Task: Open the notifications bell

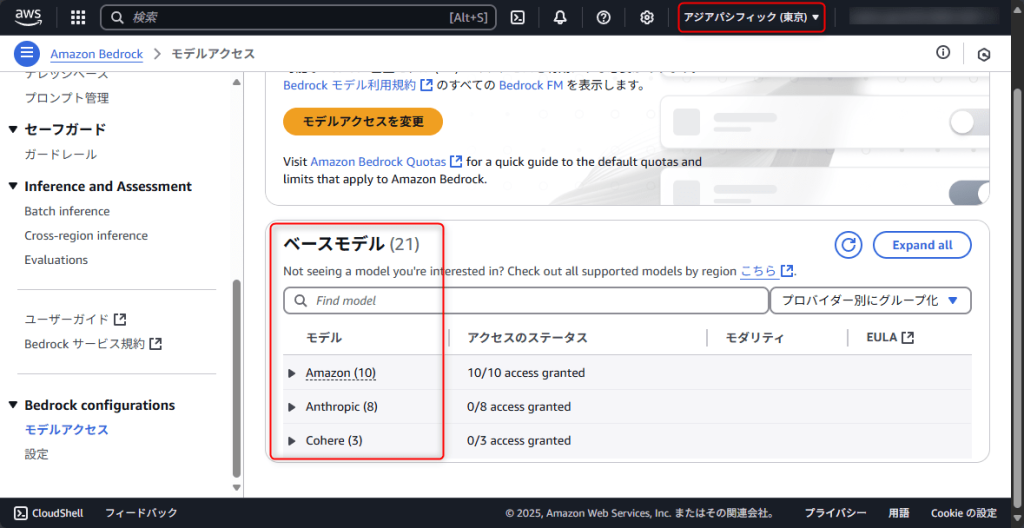Action: point(560,18)
